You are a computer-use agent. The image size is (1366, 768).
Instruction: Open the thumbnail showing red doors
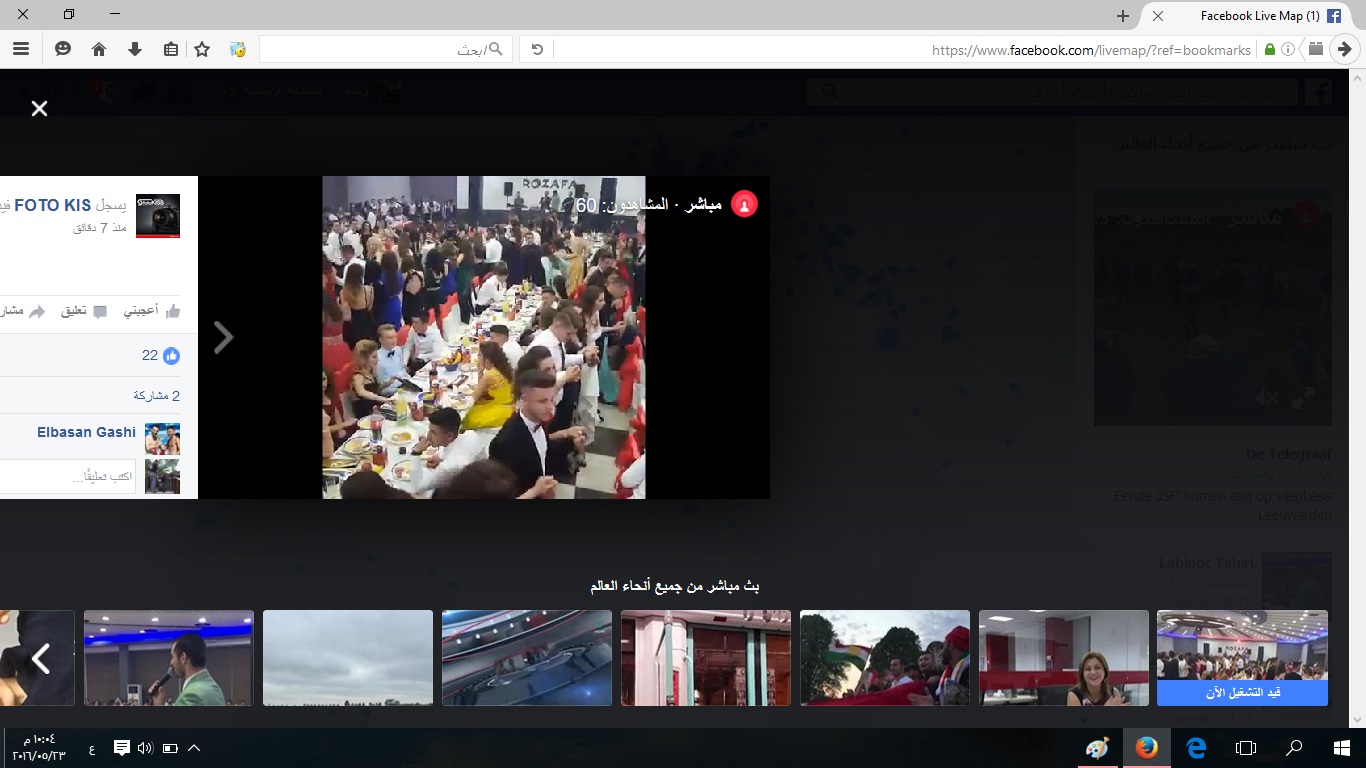coord(706,658)
